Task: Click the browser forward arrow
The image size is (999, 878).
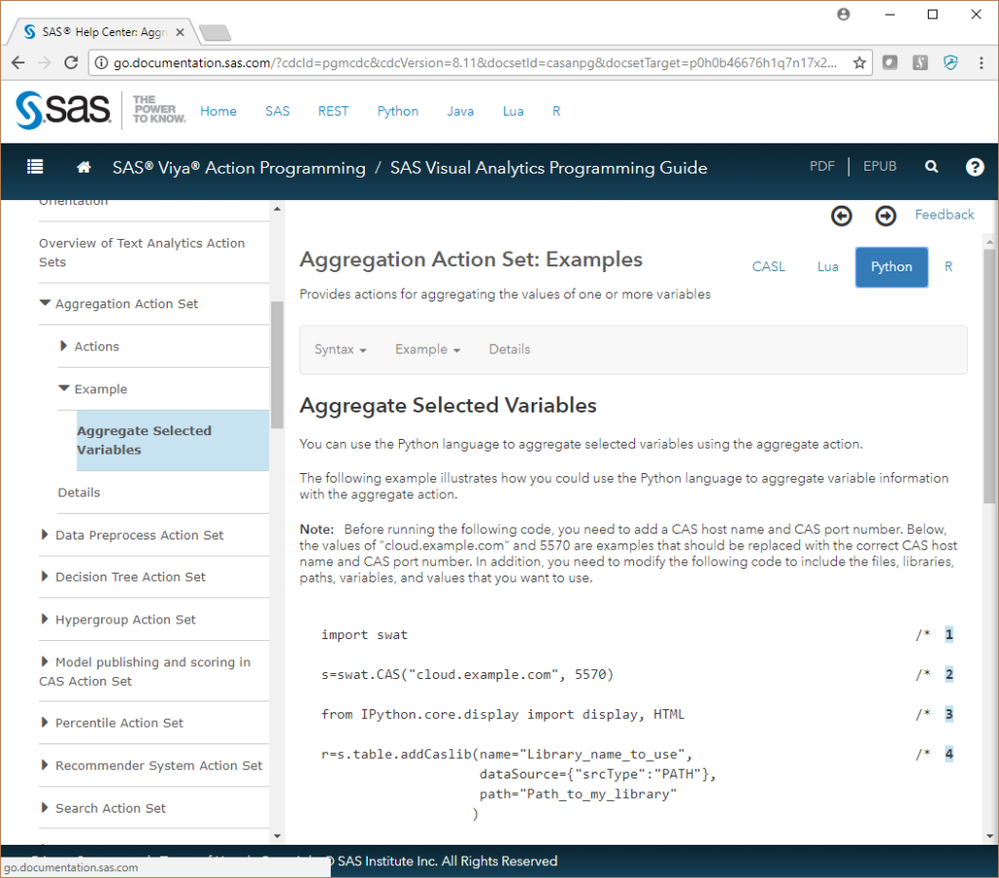Action: pos(44,62)
